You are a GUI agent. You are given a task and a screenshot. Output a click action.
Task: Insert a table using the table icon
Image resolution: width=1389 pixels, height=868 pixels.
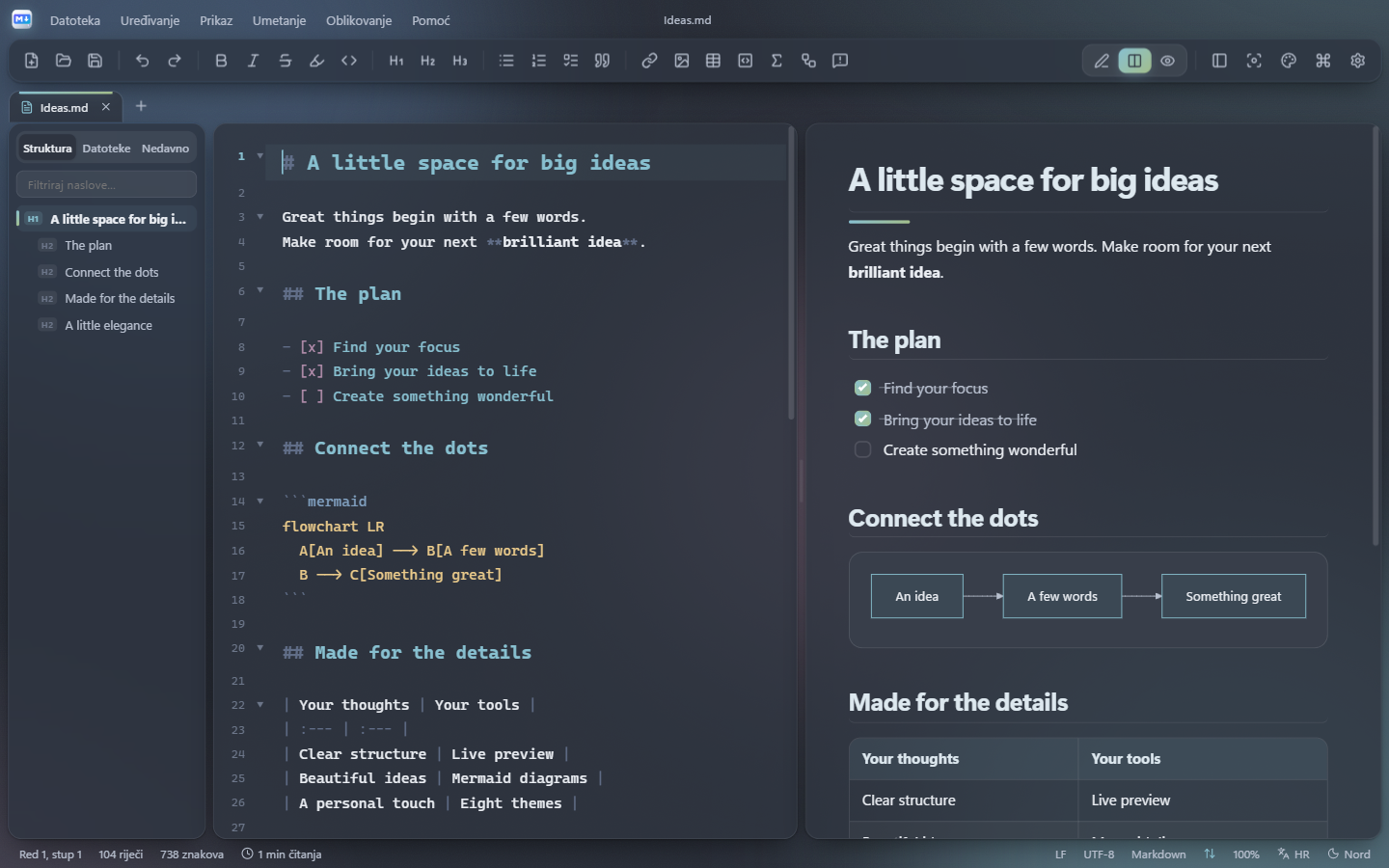coord(713,61)
